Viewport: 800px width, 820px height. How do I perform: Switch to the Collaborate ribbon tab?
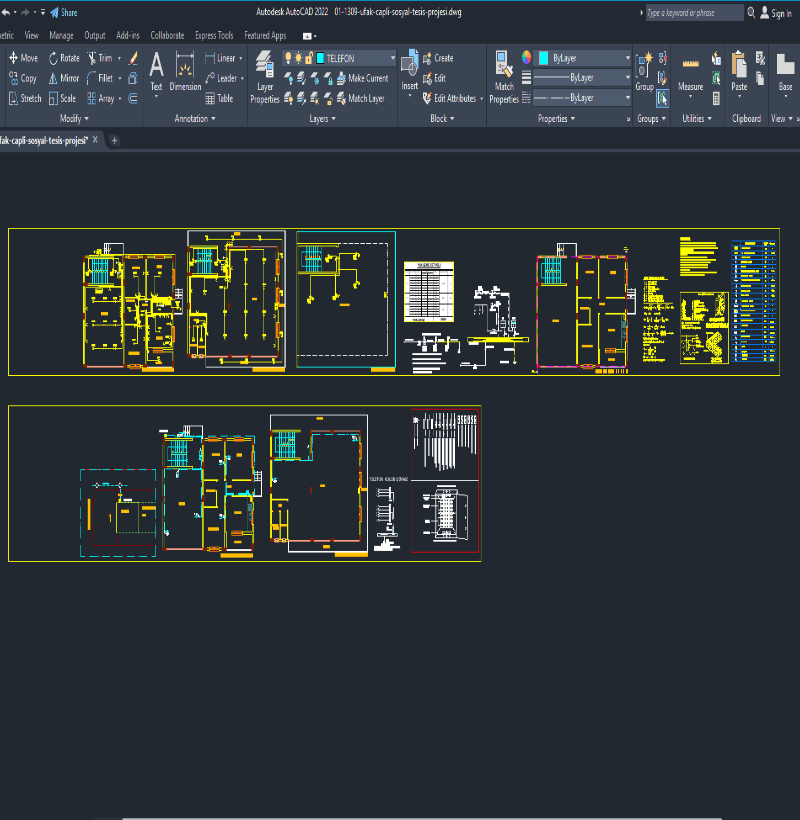[x=167, y=35]
